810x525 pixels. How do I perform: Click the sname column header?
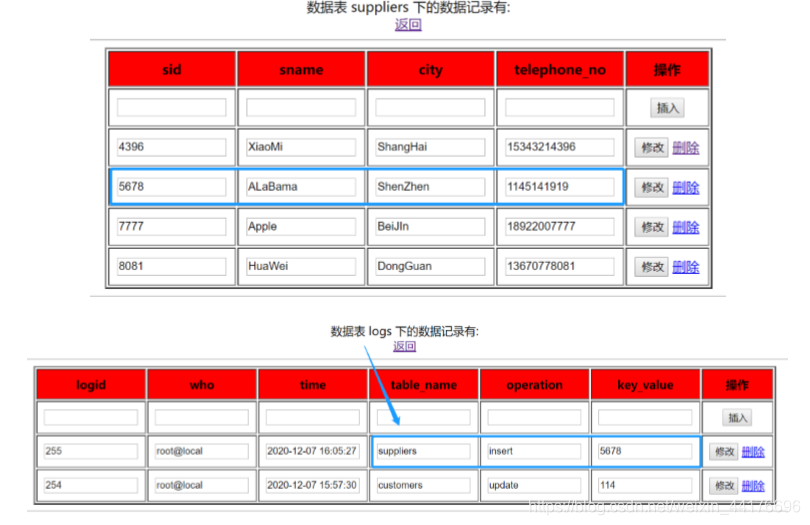(x=301, y=69)
